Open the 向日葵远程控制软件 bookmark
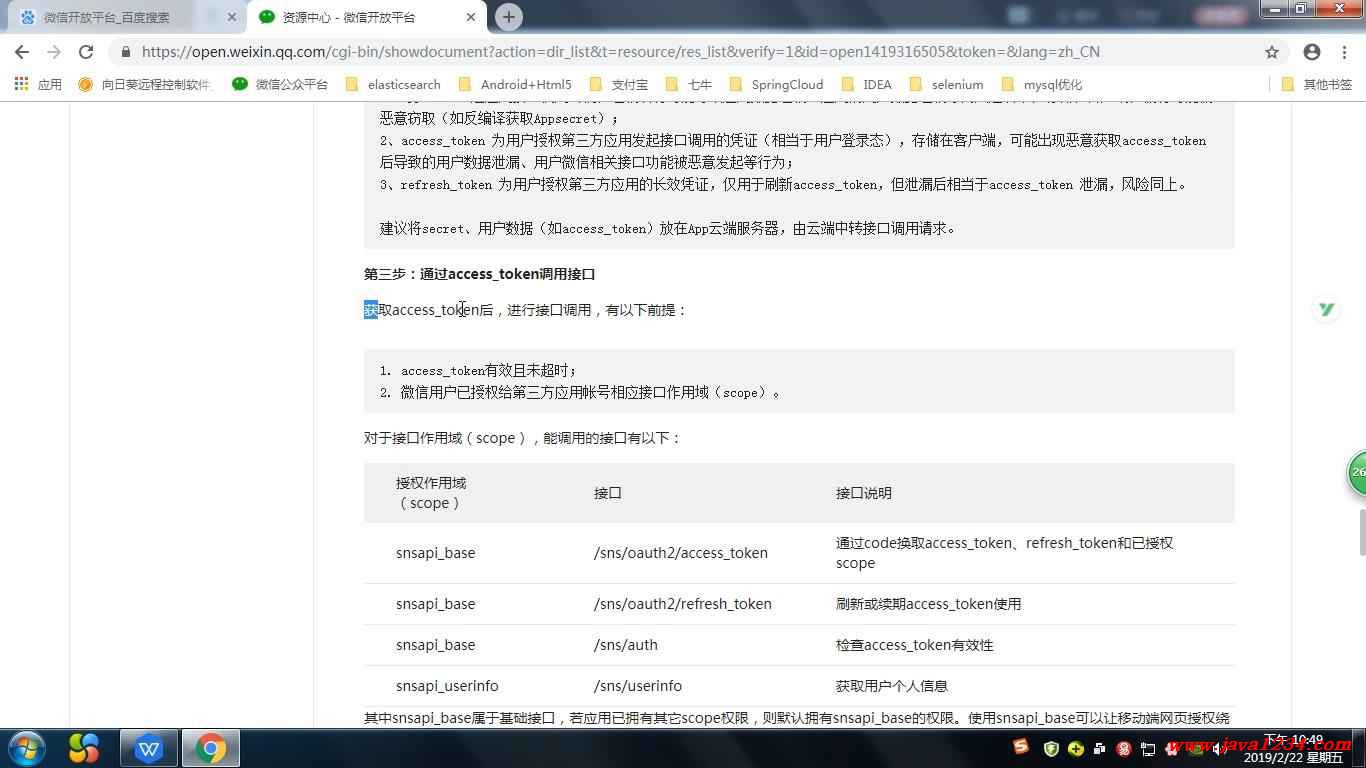The height and width of the screenshot is (768, 1366). [x=145, y=84]
